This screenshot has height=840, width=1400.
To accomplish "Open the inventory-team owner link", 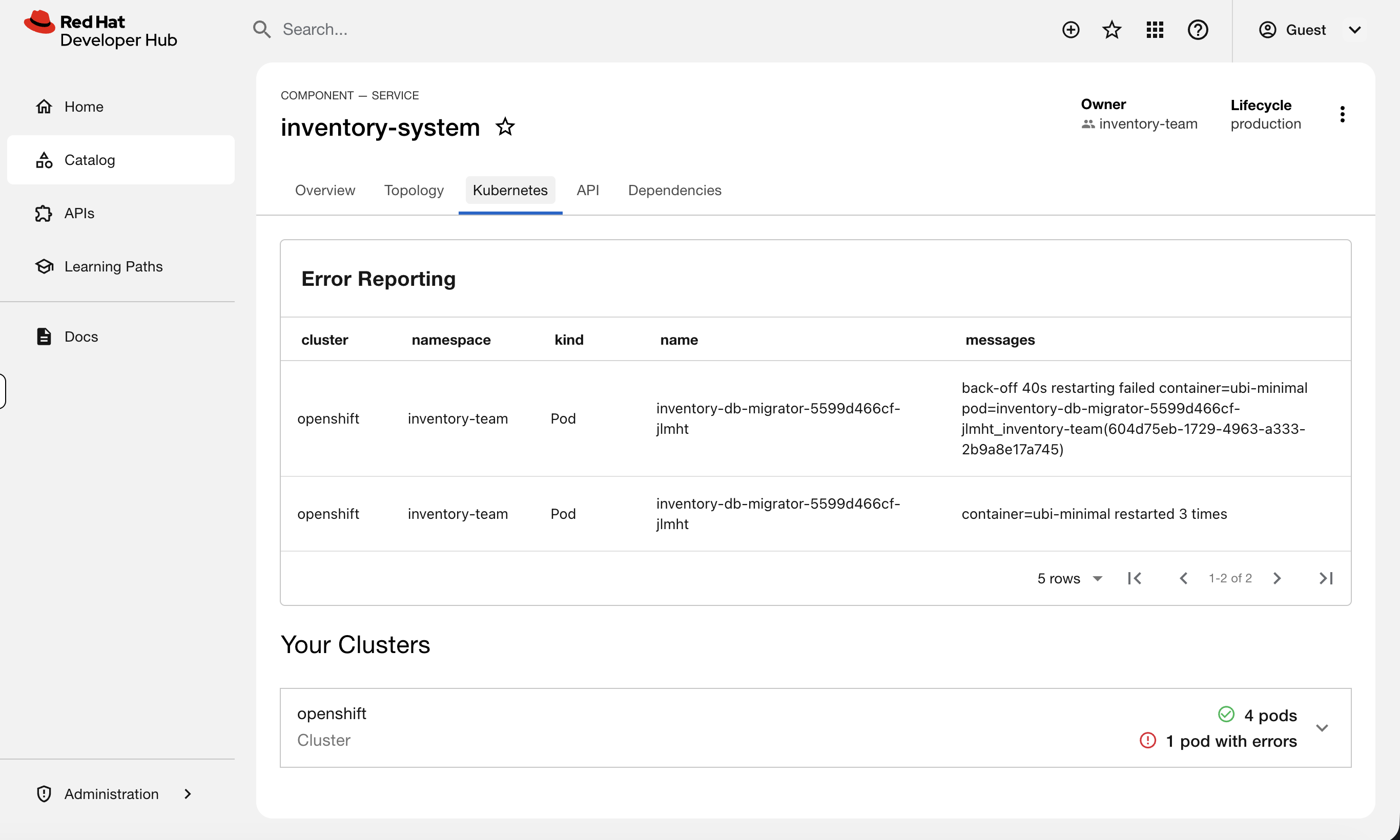I will [1148, 123].
